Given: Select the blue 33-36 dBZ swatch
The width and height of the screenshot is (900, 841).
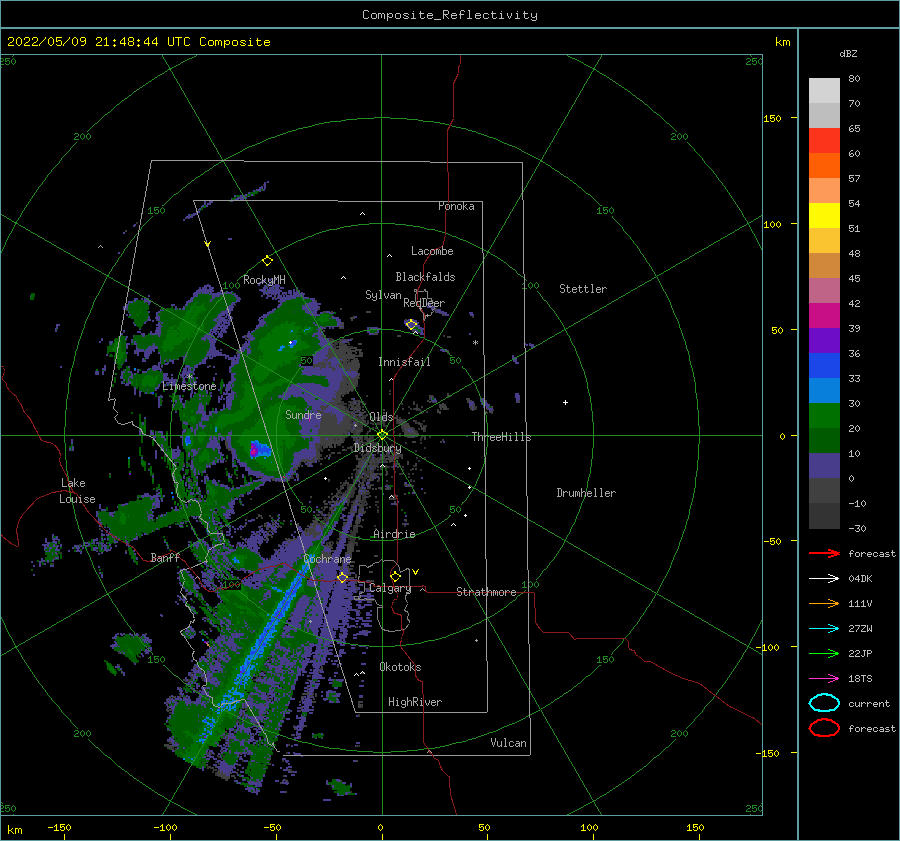Looking at the screenshot, I should tap(824, 366).
